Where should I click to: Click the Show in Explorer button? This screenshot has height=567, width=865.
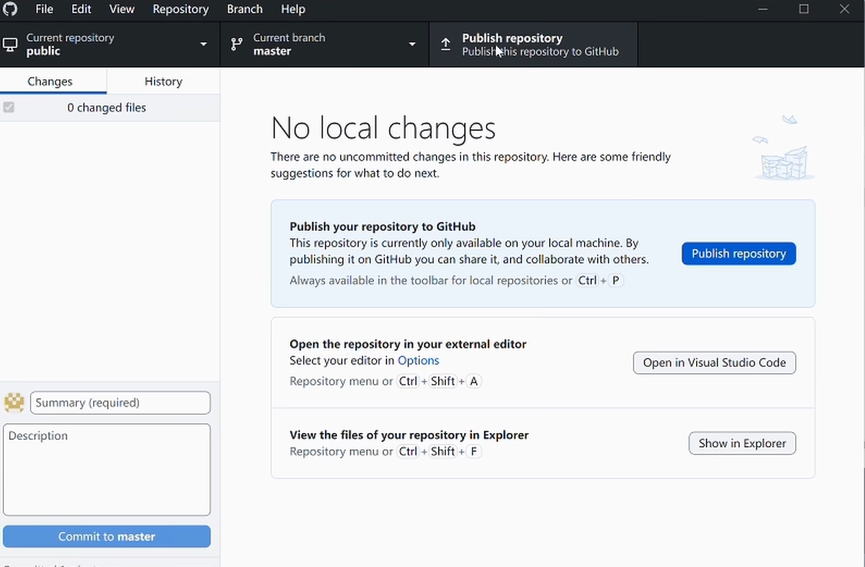click(x=742, y=443)
